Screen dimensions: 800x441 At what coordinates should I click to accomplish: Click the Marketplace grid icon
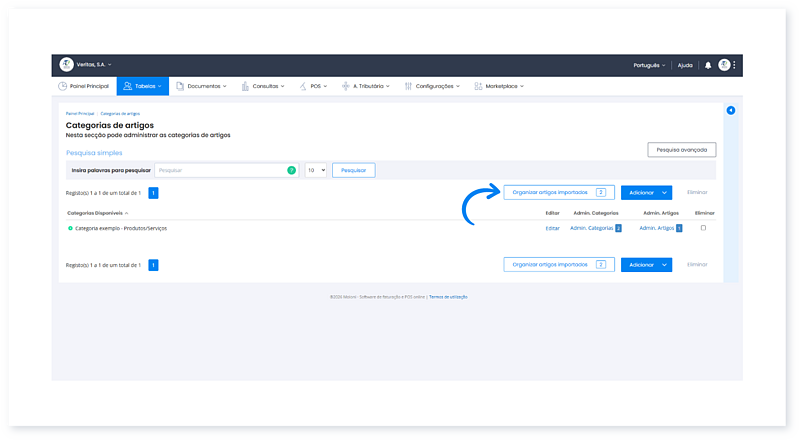tap(479, 86)
